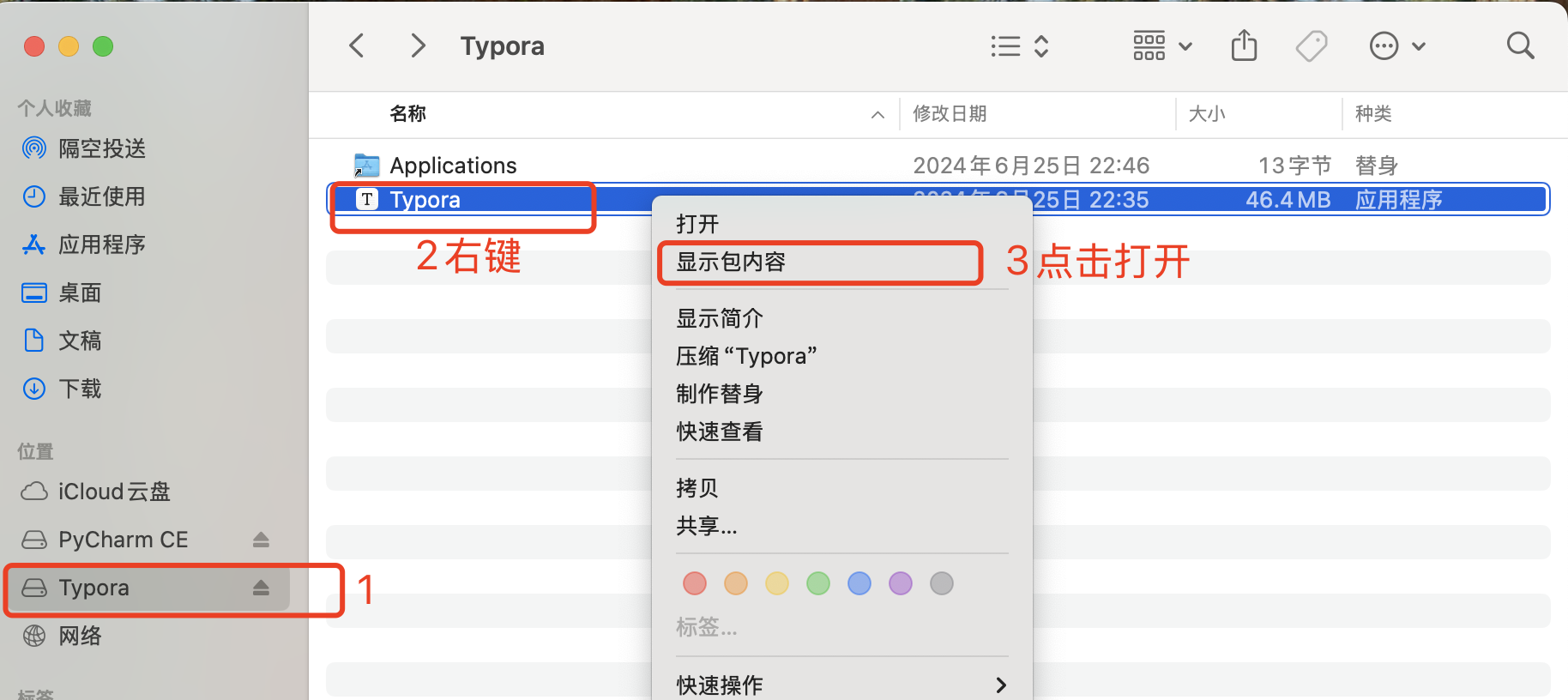The image size is (1568, 700).
Task: Choose 拷贝 from the context menu
Action: click(x=842, y=488)
